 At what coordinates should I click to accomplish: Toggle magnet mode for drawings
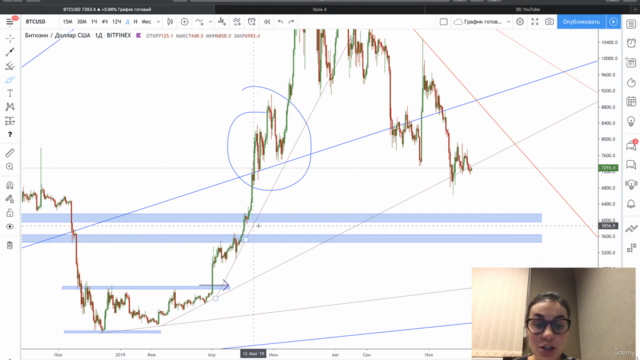pos(10,185)
